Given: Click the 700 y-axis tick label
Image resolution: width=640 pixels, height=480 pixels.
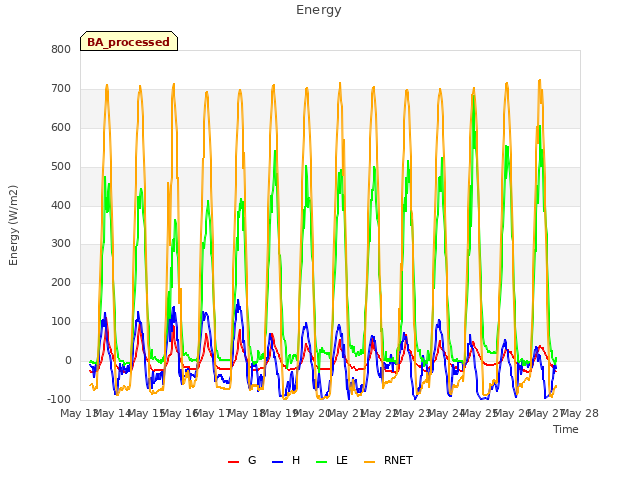Looking at the screenshot, I should pyautogui.click(x=61, y=88).
